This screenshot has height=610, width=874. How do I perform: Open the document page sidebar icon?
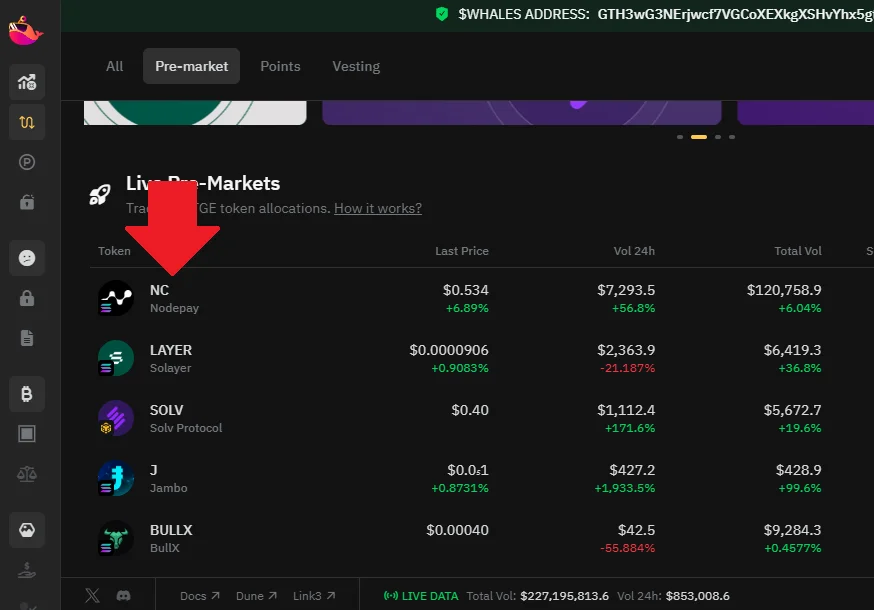pyautogui.click(x=27, y=338)
